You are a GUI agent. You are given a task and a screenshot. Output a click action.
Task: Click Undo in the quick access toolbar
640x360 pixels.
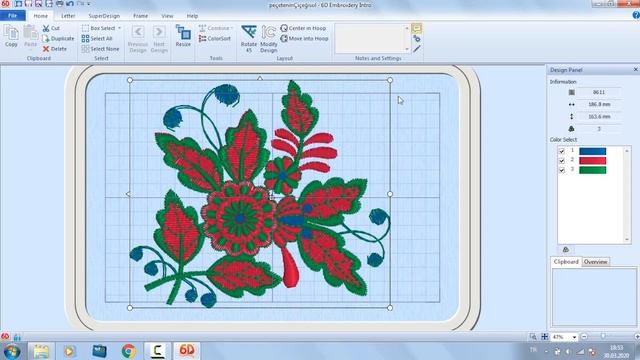(x=70, y=4)
